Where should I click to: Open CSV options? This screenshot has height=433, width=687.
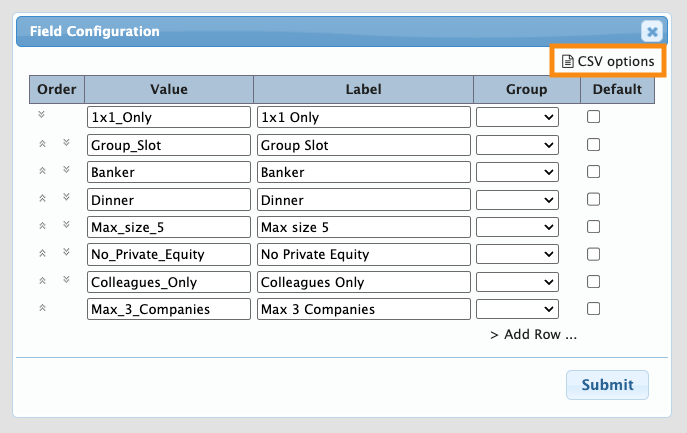tap(608, 61)
